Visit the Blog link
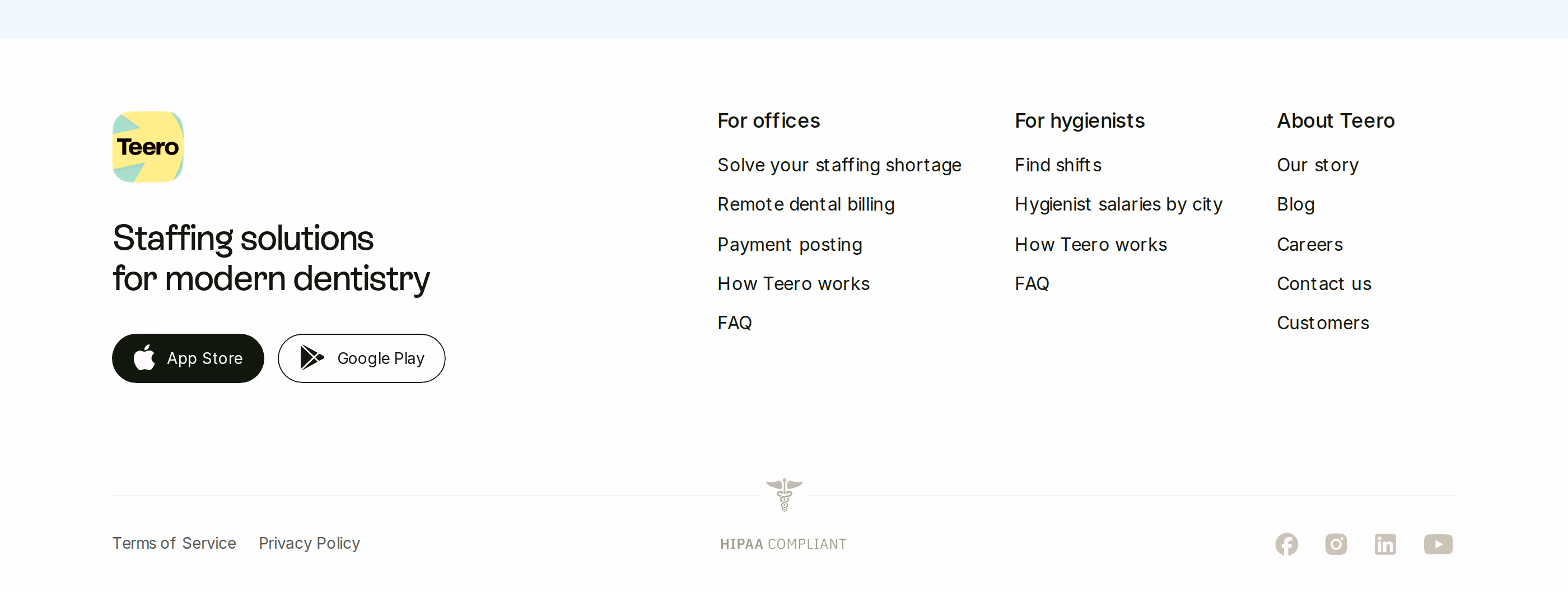The width and height of the screenshot is (1568, 593). click(x=1295, y=204)
